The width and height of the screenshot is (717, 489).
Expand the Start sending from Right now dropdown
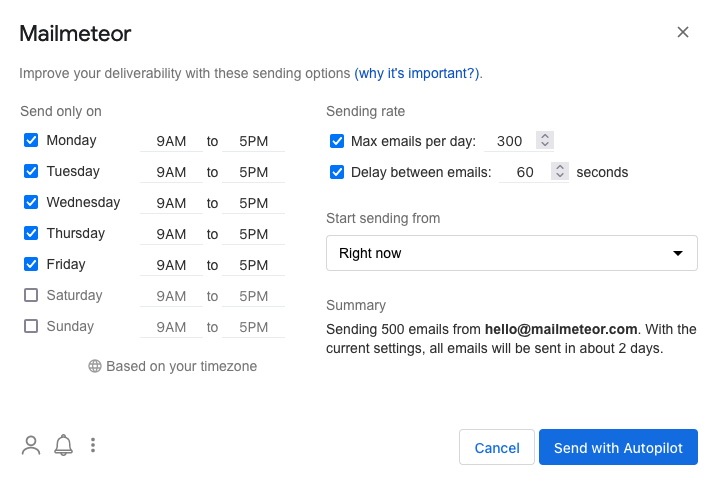tap(512, 253)
